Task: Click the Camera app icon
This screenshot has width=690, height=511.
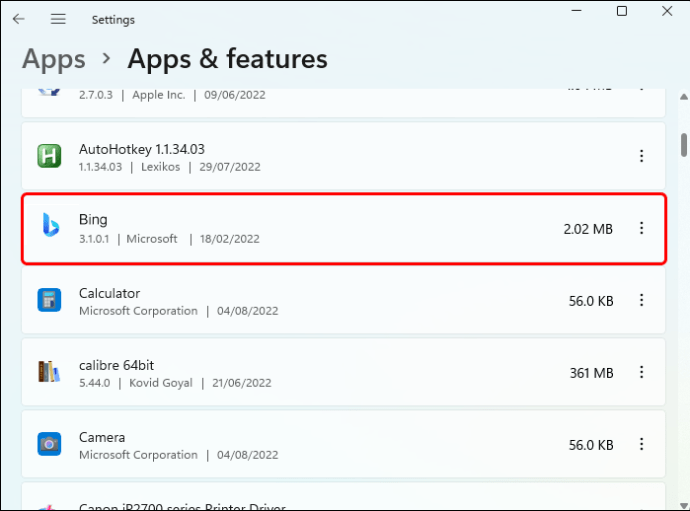Action: pos(49,444)
